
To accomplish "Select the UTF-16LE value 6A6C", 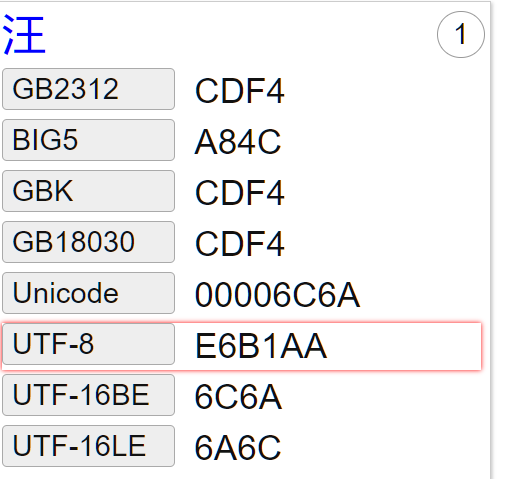I will click(x=238, y=448).
